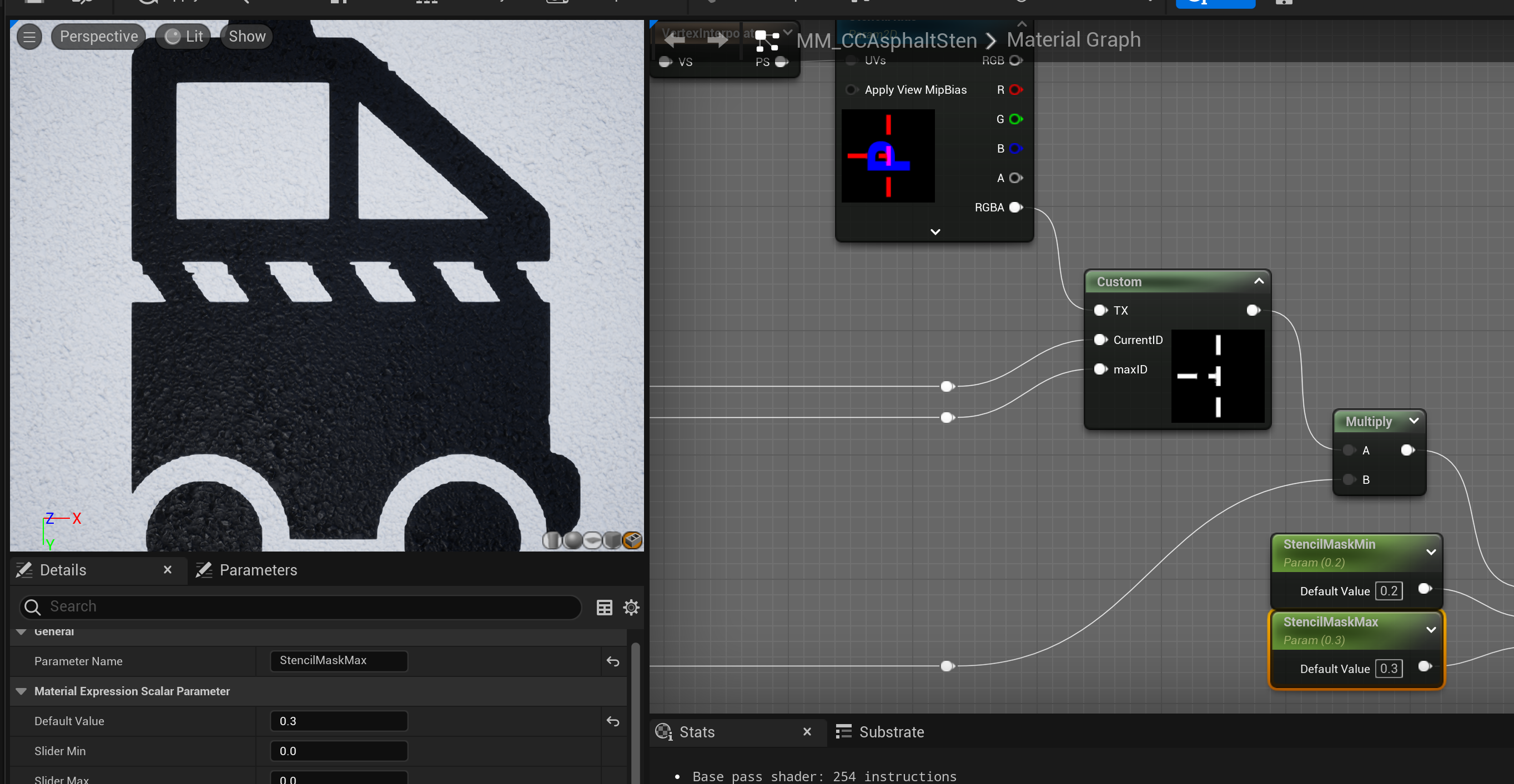Click the property matrix grid icon
The width and height of the screenshot is (1514, 784).
pyautogui.click(x=604, y=606)
